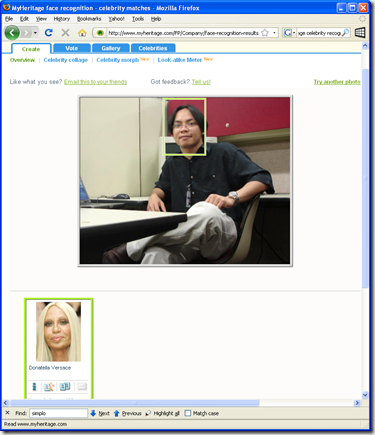This screenshot has height=435, width=375.
Task: Click the Find text field containing simplo
Action: 58,413
